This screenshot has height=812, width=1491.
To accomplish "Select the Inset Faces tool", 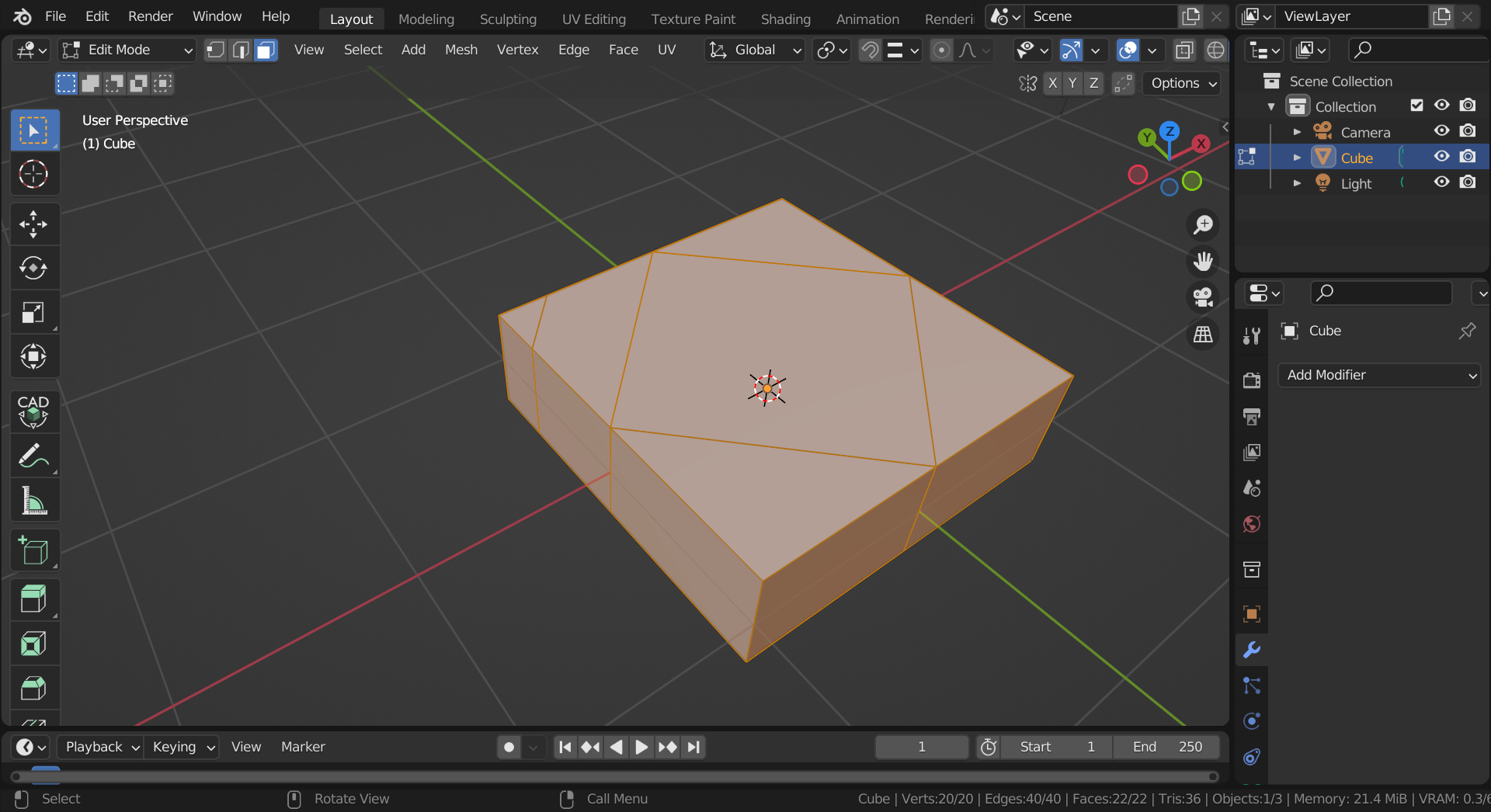I will pyautogui.click(x=33, y=644).
